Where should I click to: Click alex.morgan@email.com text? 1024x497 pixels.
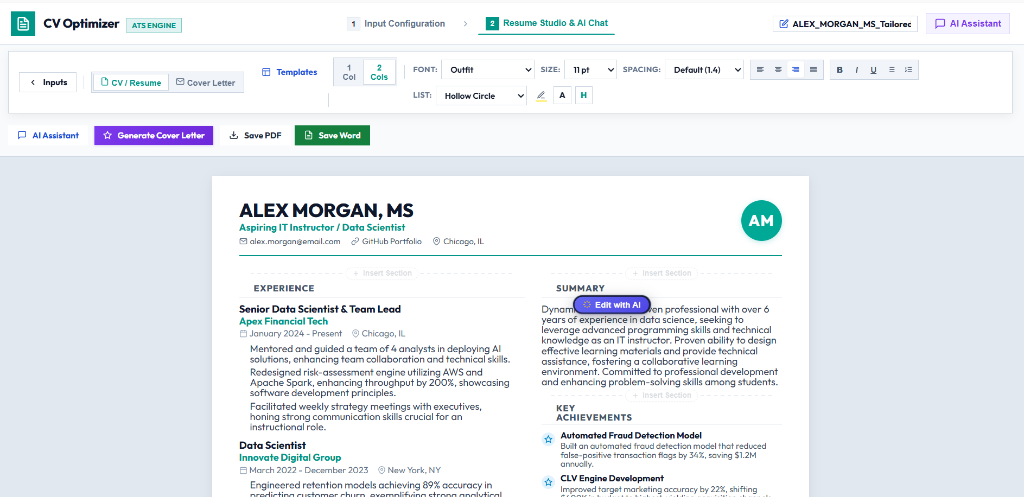click(295, 241)
